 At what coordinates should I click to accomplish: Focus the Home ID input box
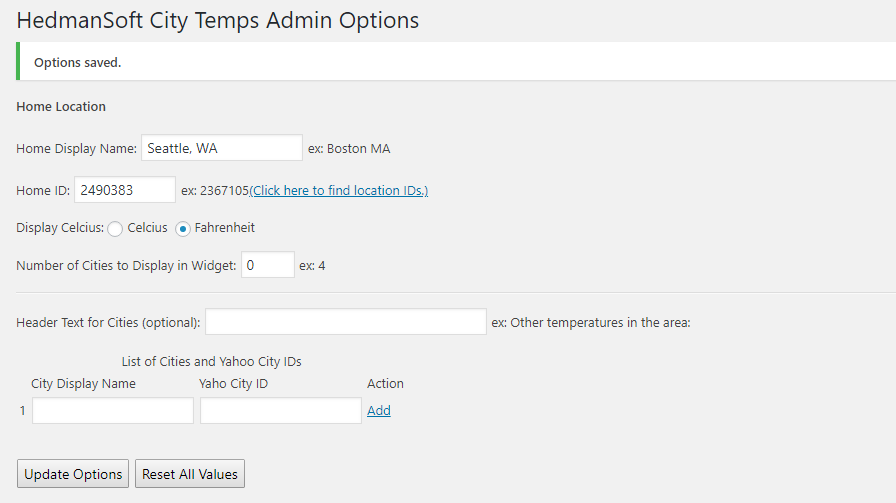(125, 190)
